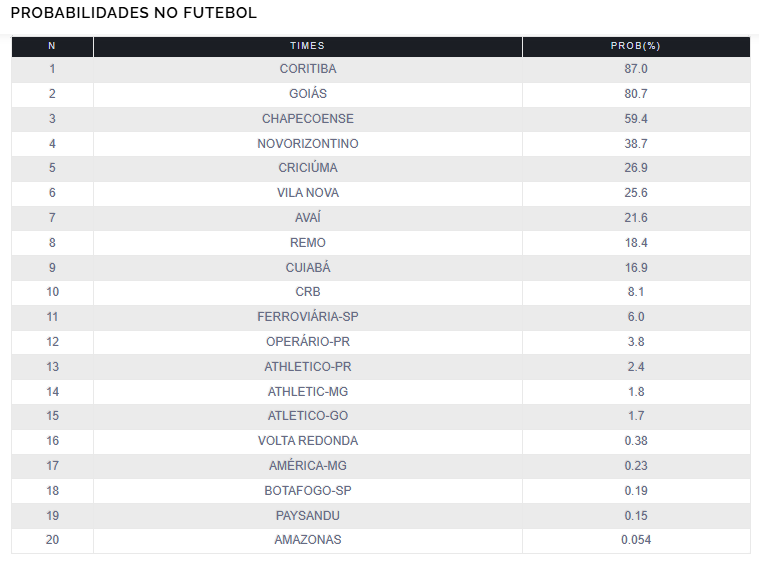Select the GOIÁS team name

[x=308, y=94]
